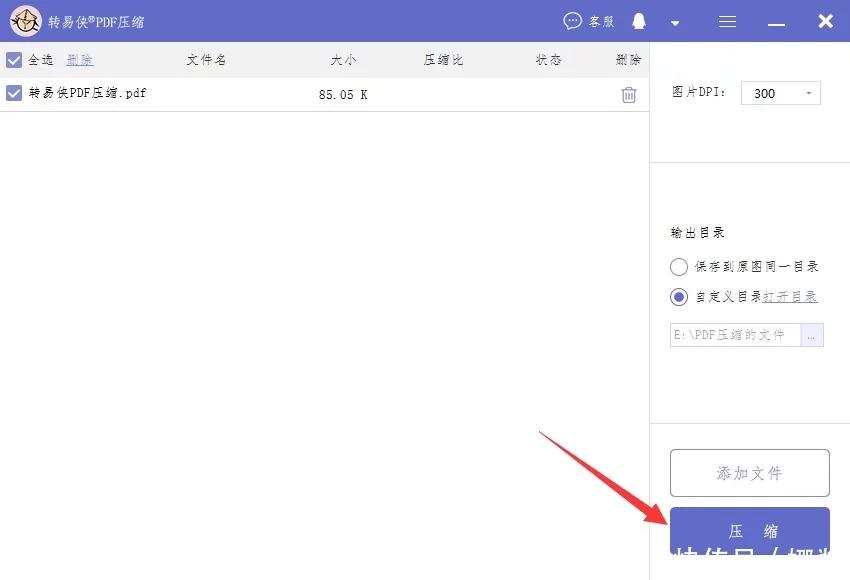The image size is (850, 580).
Task: Click the 大小 column header
Action: [x=343, y=59]
